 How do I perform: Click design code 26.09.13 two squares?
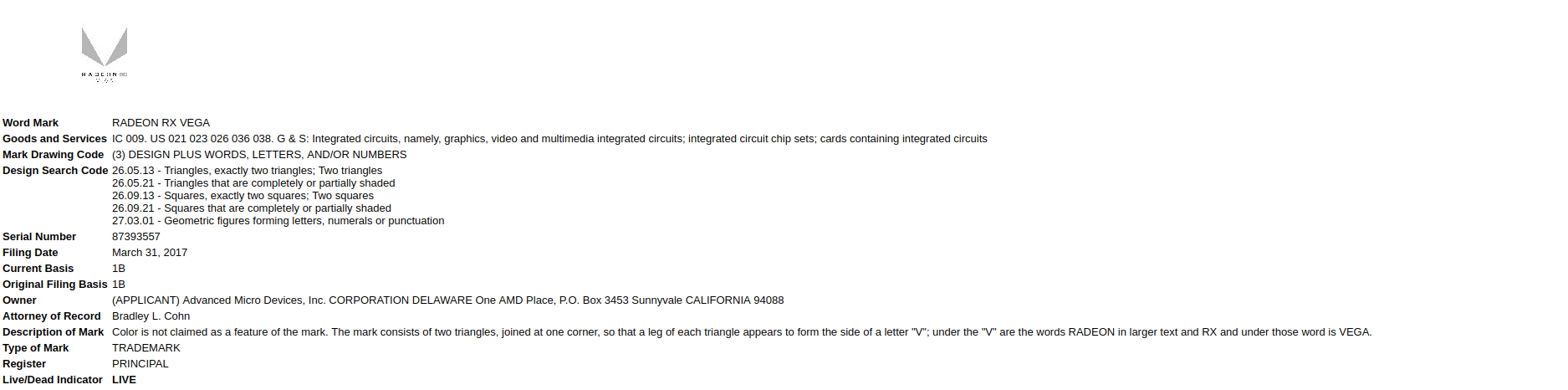(243, 196)
